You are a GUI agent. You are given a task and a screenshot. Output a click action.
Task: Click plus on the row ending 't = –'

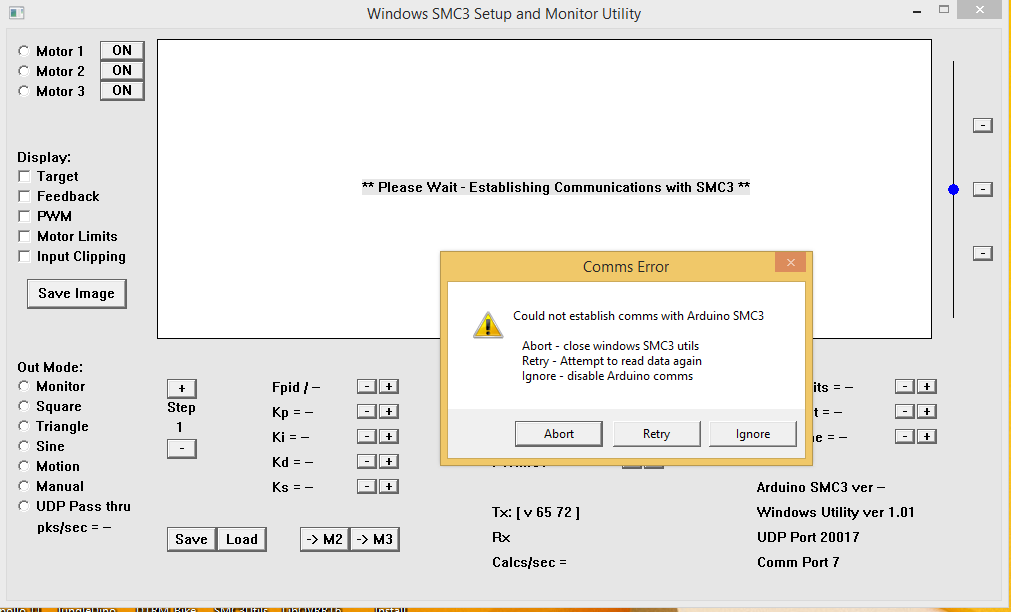tap(927, 411)
